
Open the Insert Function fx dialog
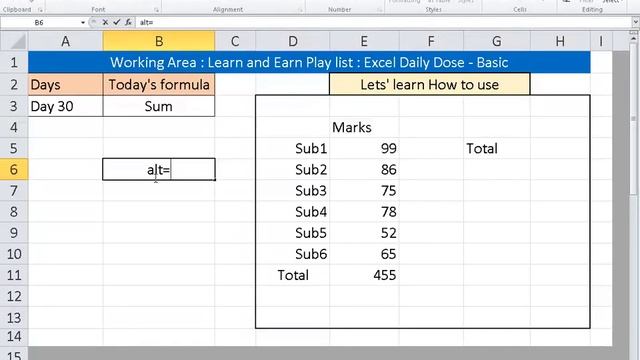click(128, 22)
